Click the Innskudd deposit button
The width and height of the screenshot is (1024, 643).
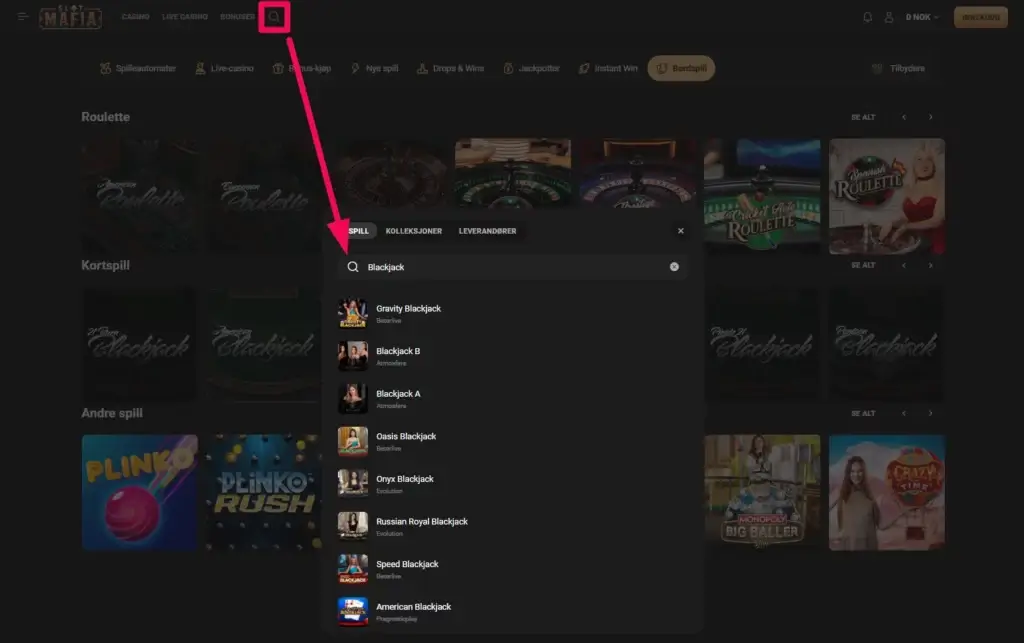[980, 17]
